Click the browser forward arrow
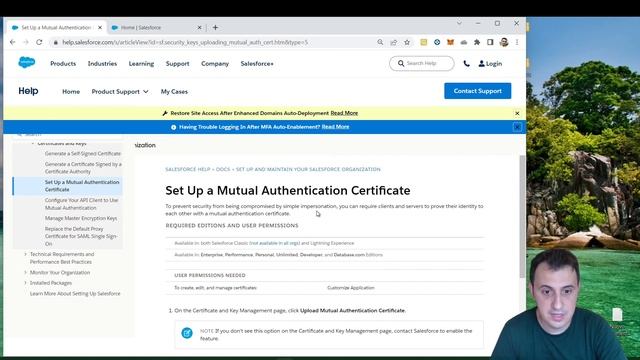The width and height of the screenshot is (640, 360). (26, 42)
